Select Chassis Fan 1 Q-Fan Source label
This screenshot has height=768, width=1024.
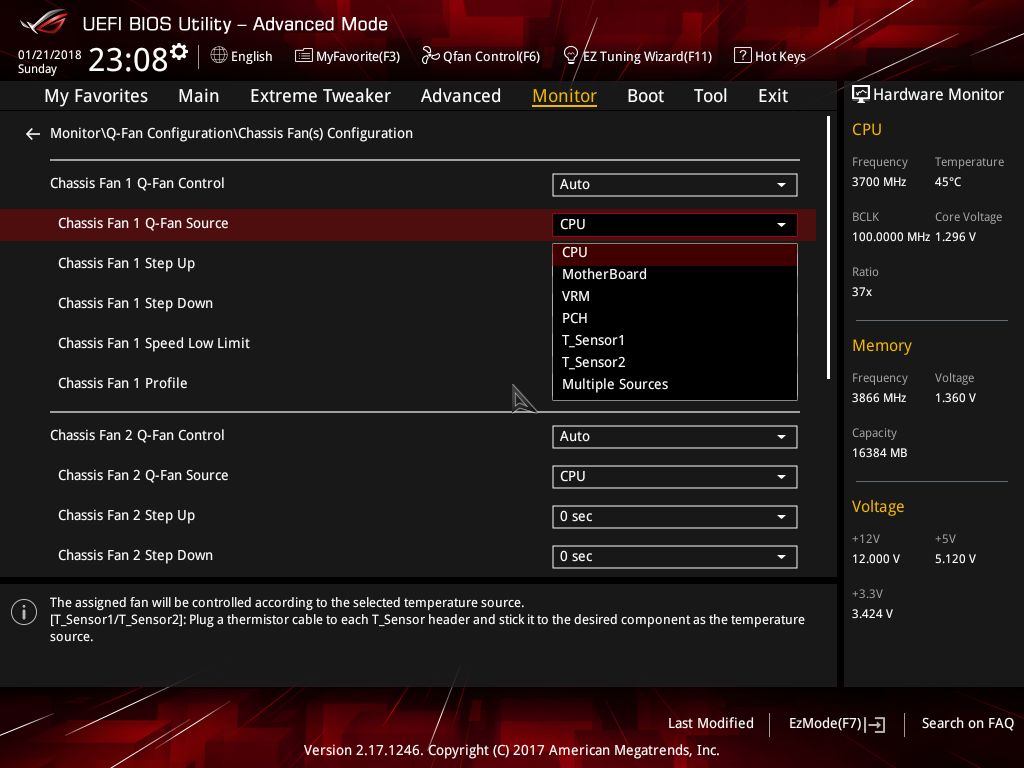[x=143, y=224]
